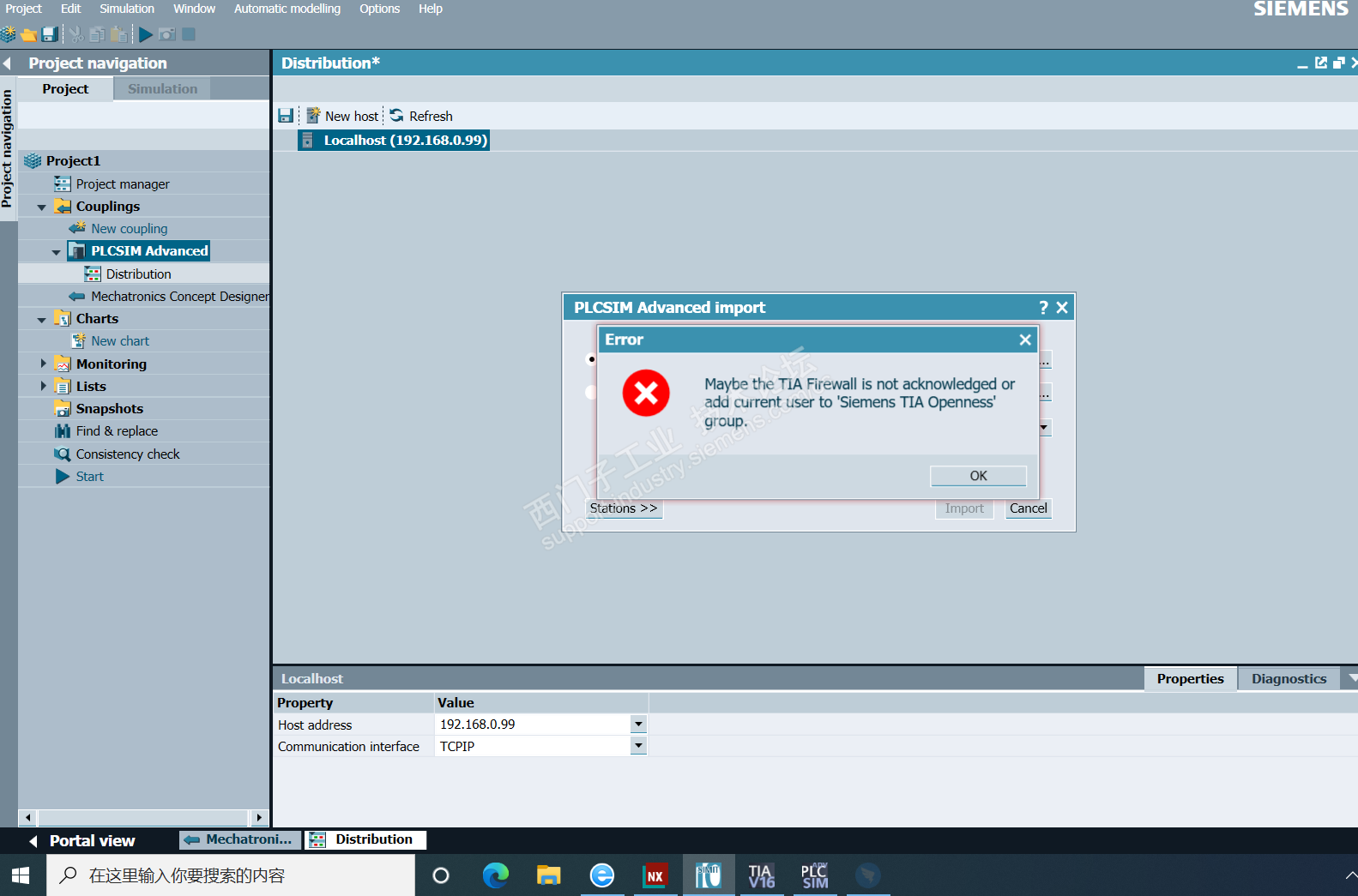Open TIA V16 from the taskbar
The height and width of the screenshot is (896, 1358).
click(761, 875)
